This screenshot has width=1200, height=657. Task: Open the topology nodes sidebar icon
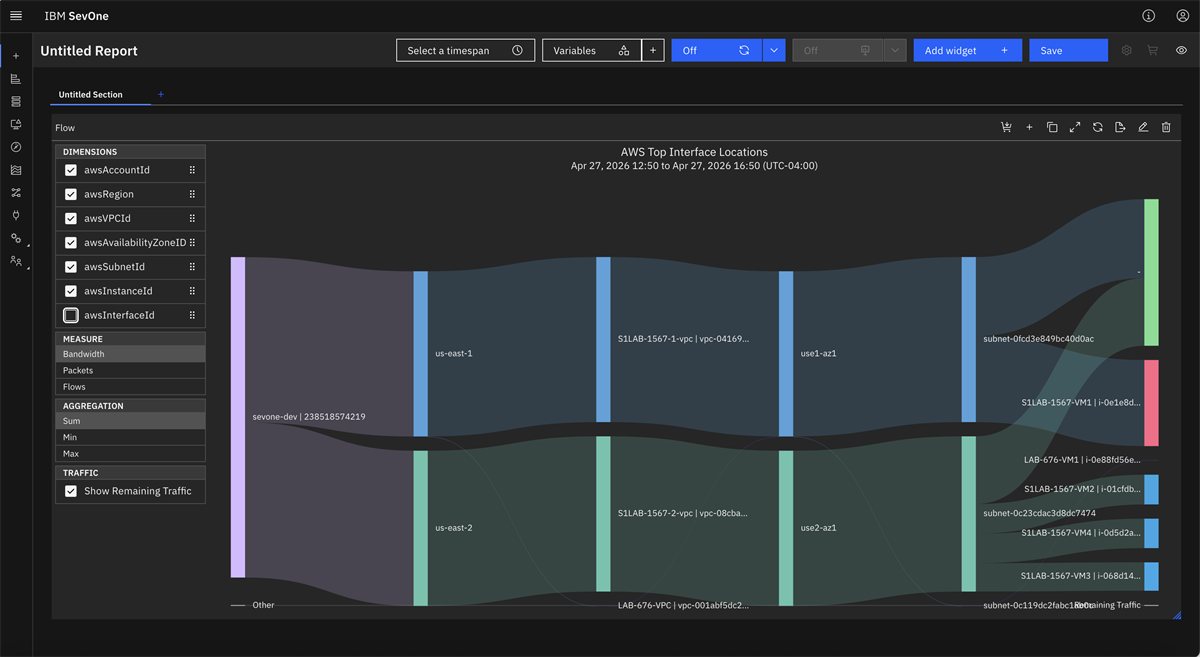[x=16, y=192]
